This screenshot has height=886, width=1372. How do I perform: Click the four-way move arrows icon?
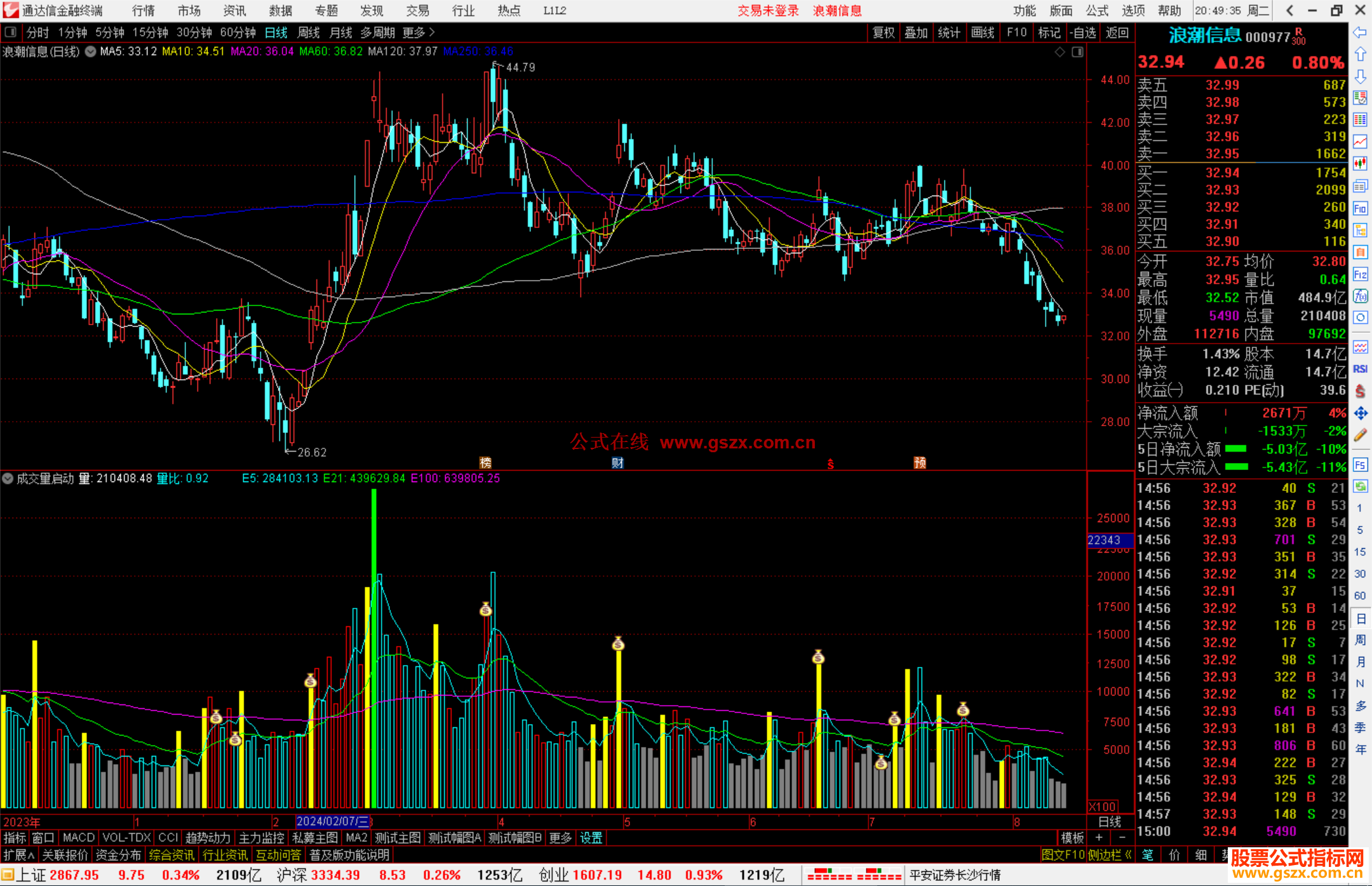1360,413
